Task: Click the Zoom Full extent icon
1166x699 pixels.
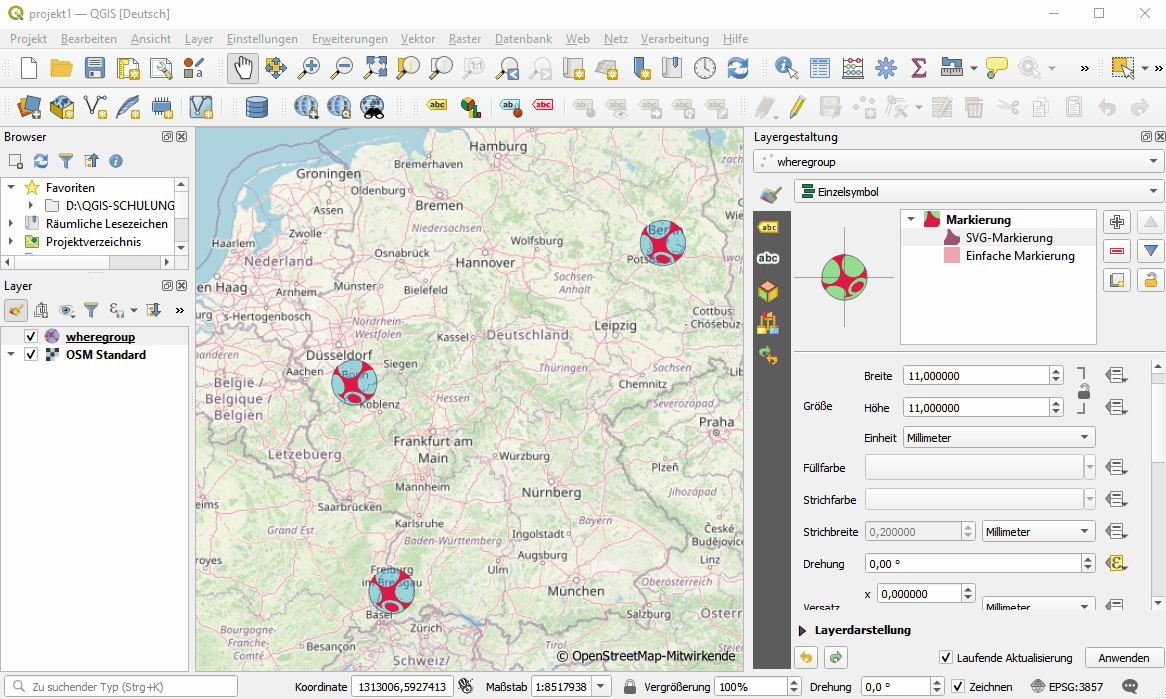Action: point(374,69)
